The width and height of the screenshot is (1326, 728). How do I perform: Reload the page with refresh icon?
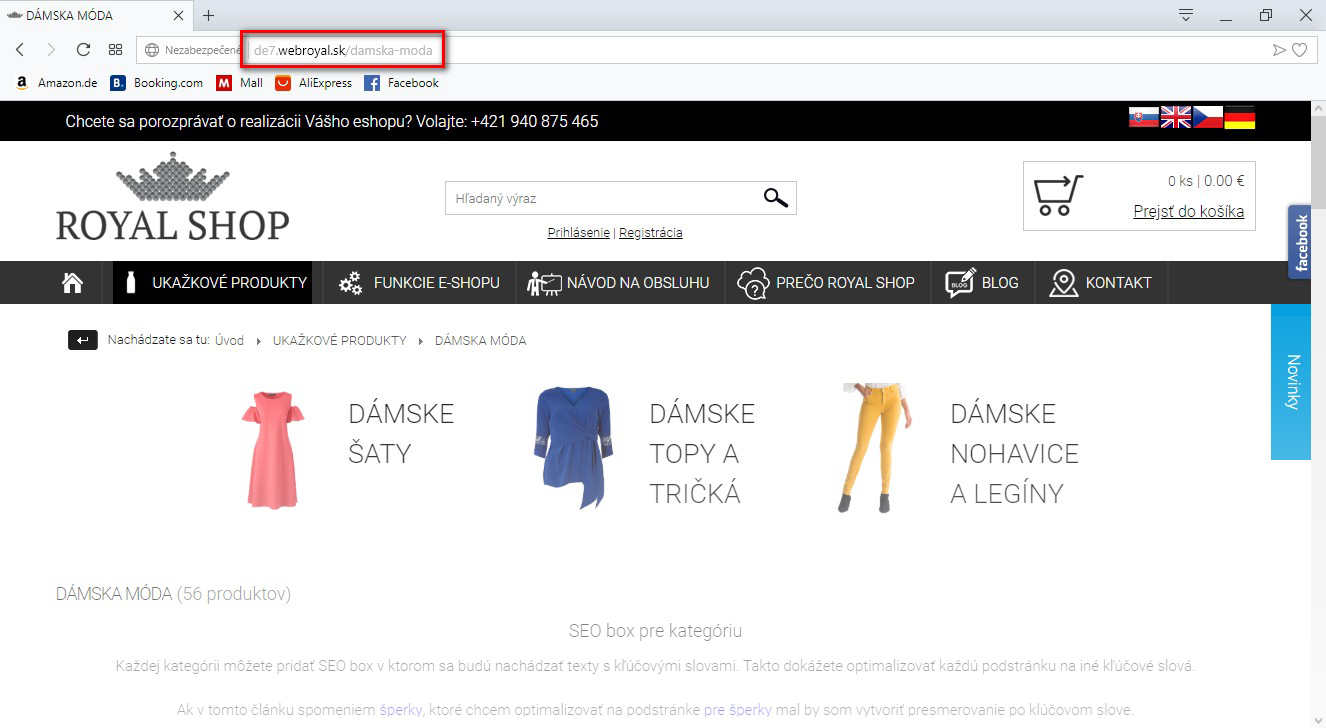tap(84, 49)
